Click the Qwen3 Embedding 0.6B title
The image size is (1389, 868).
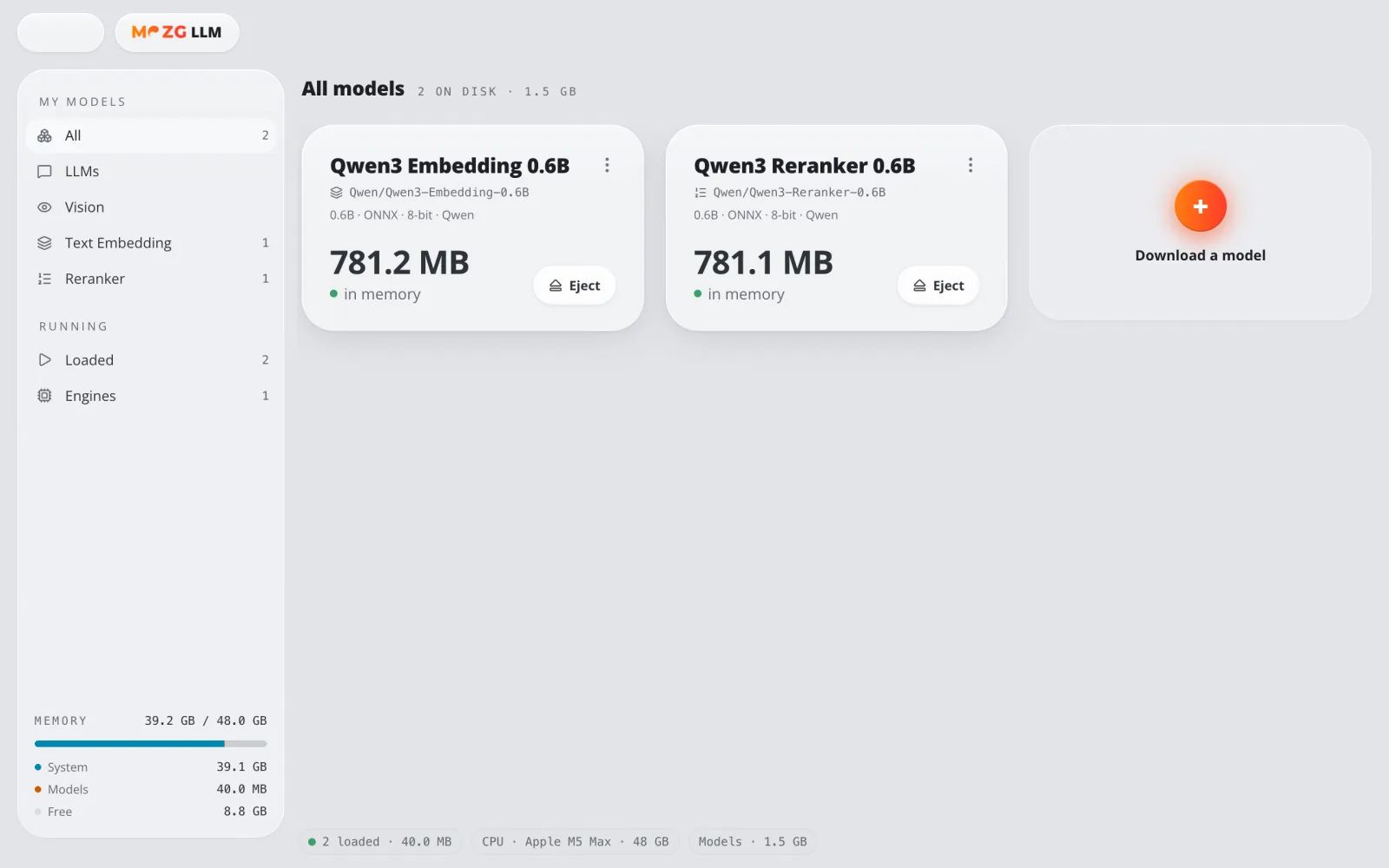[x=450, y=166]
